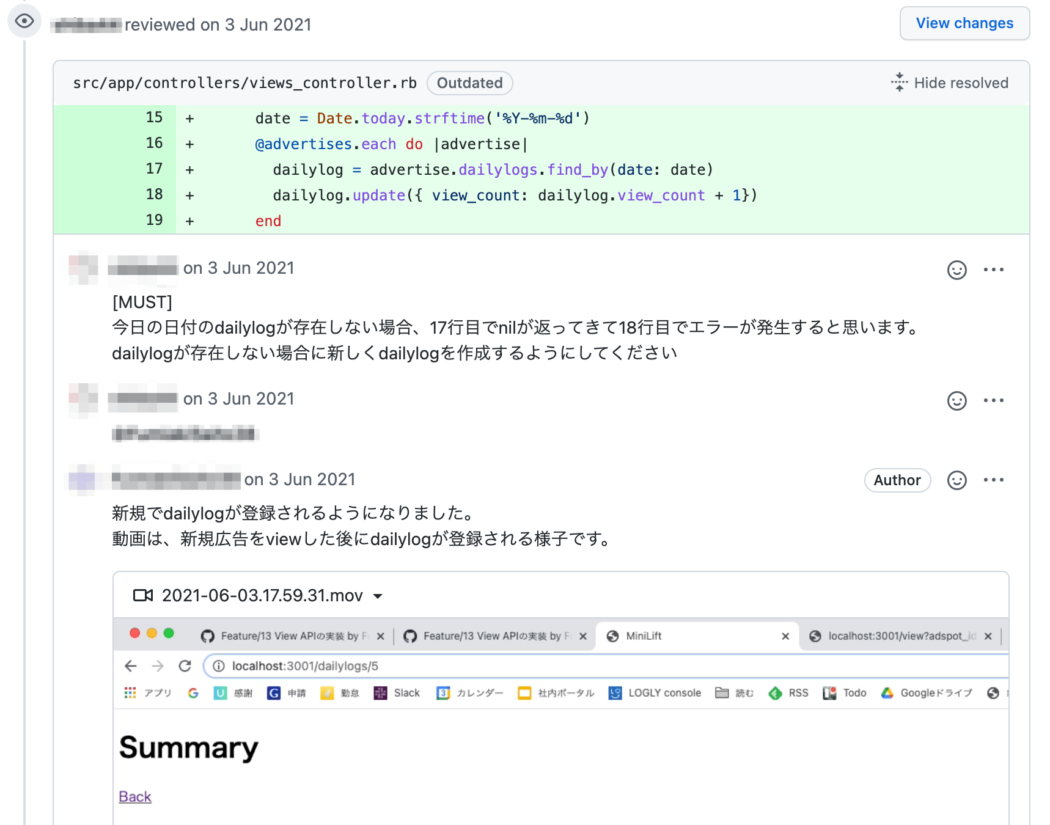1050x825 pixels.
Task: Open options menu for the [MUST] comment
Action: 994,269
